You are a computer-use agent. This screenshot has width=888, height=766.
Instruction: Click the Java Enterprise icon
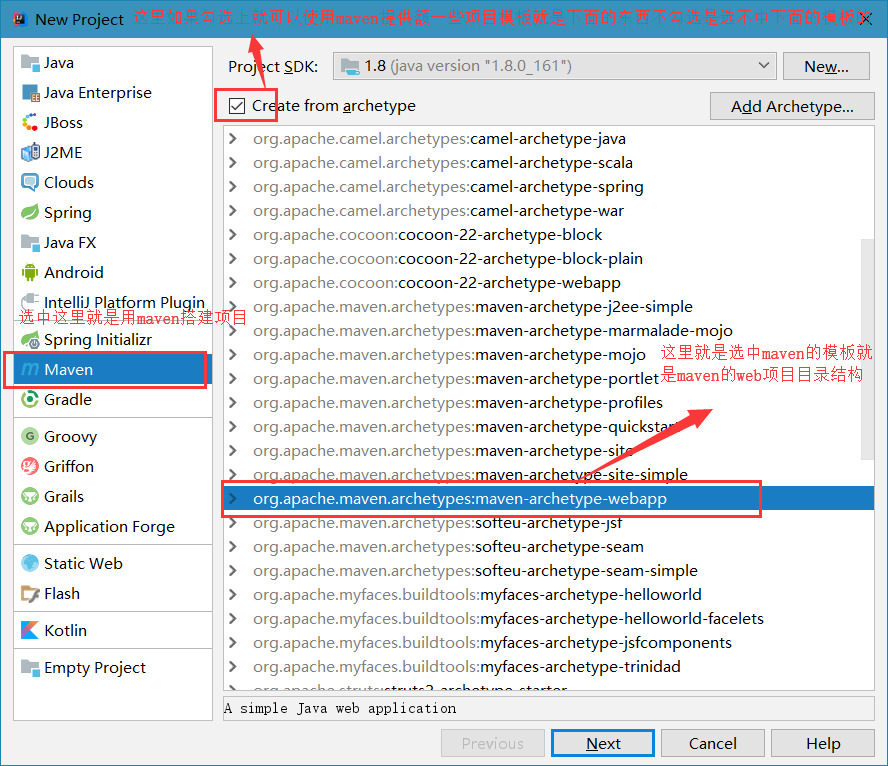pos(30,92)
